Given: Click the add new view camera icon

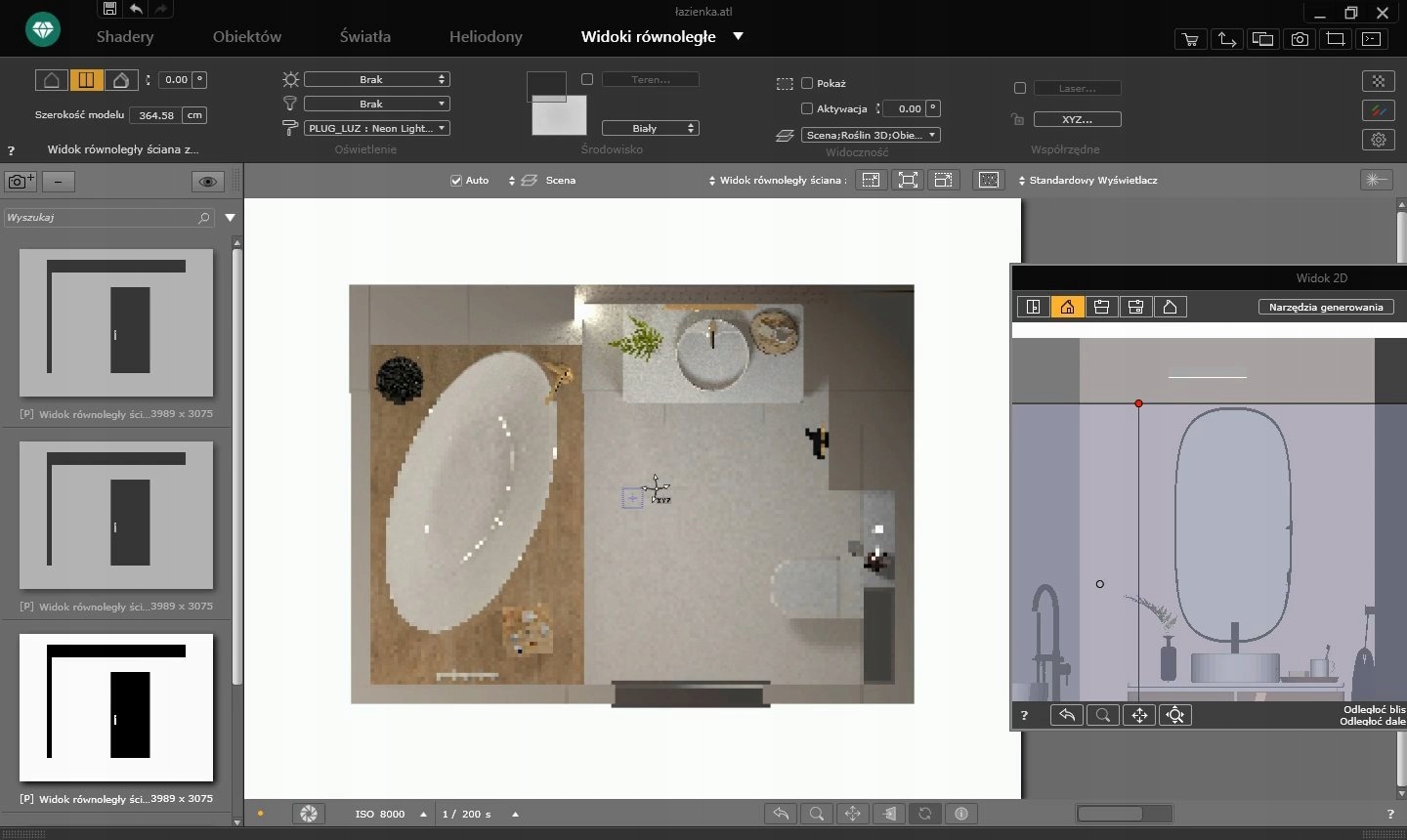Looking at the screenshot, I should tap(21, 182).
